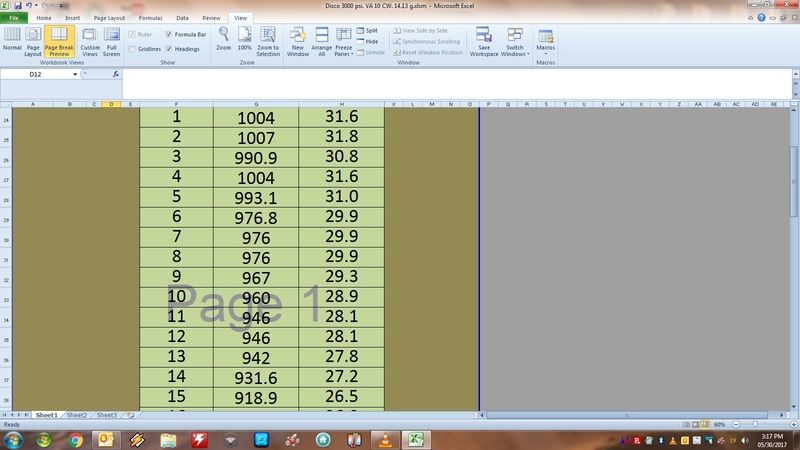
Task: Toggle the Headings checkbox
Action: tap(169, 48)
